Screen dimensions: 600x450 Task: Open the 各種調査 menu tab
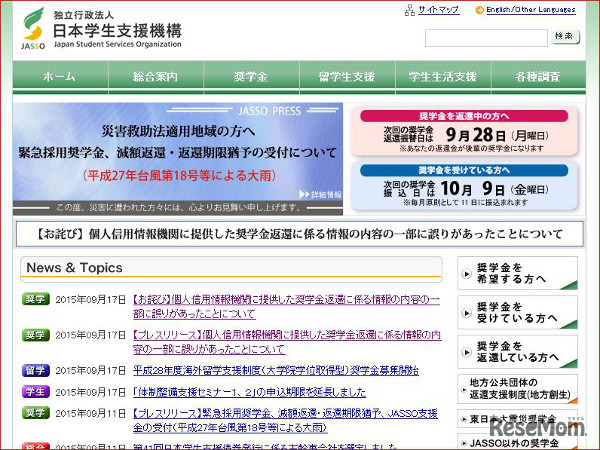538,77
